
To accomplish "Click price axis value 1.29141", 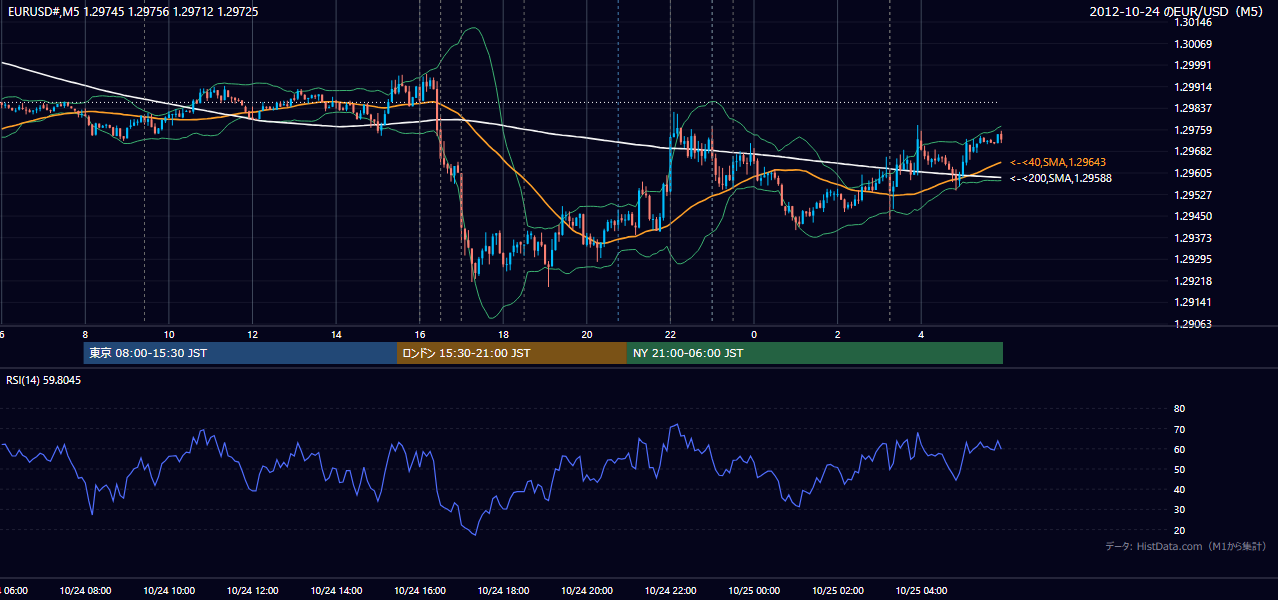I will click(1194, 302).
